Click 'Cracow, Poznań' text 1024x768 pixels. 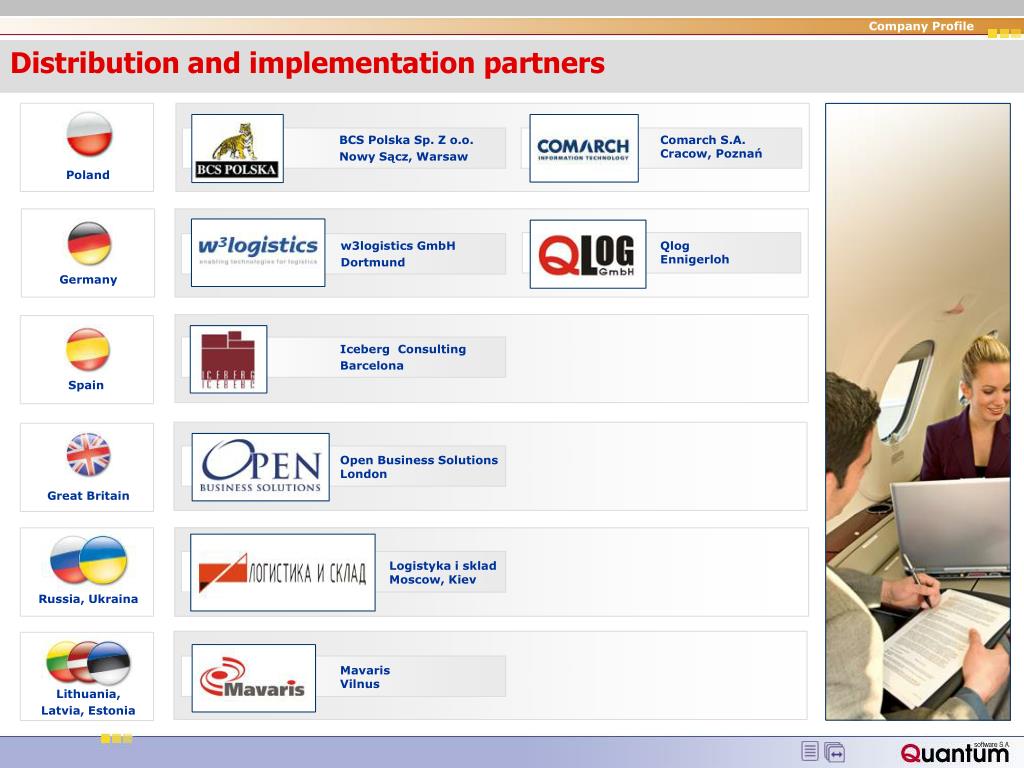[711, 154]
